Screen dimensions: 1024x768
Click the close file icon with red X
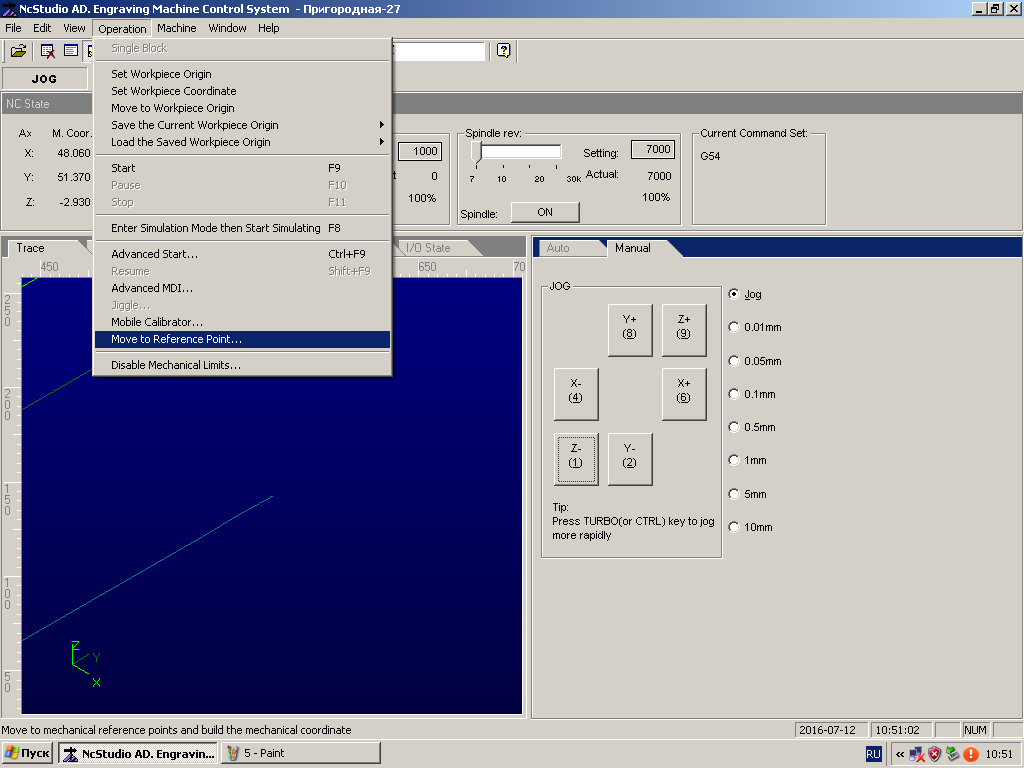pos(48,51)
